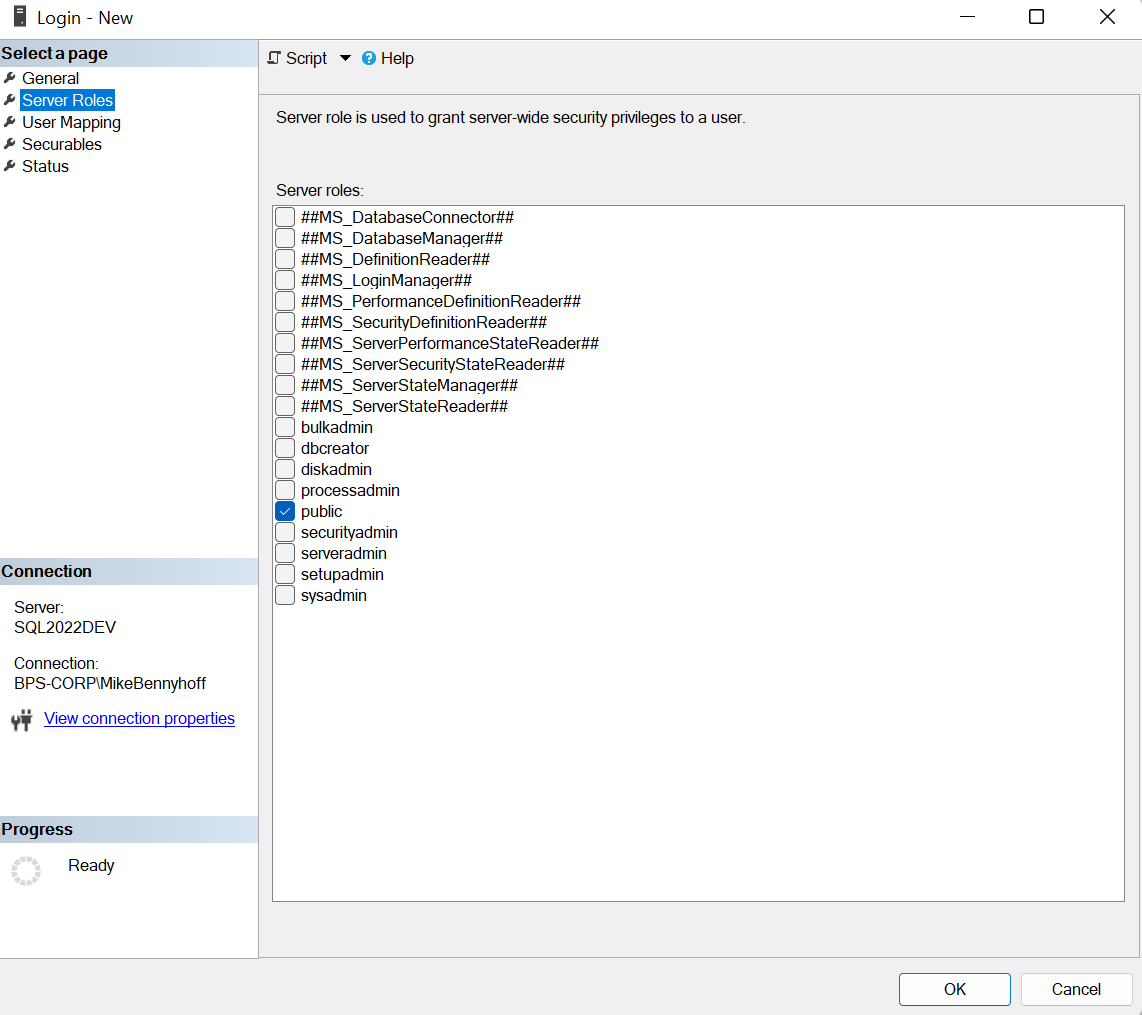This screenshot has height=1015, width=1142.
Task: Tick the ##MS_ServerStateReader## checkbox
Action: tap(285, 406)
